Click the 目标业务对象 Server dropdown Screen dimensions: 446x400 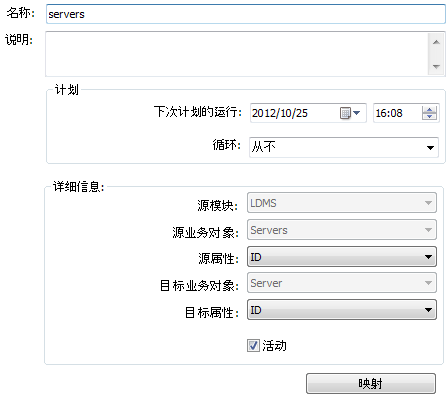342,283
